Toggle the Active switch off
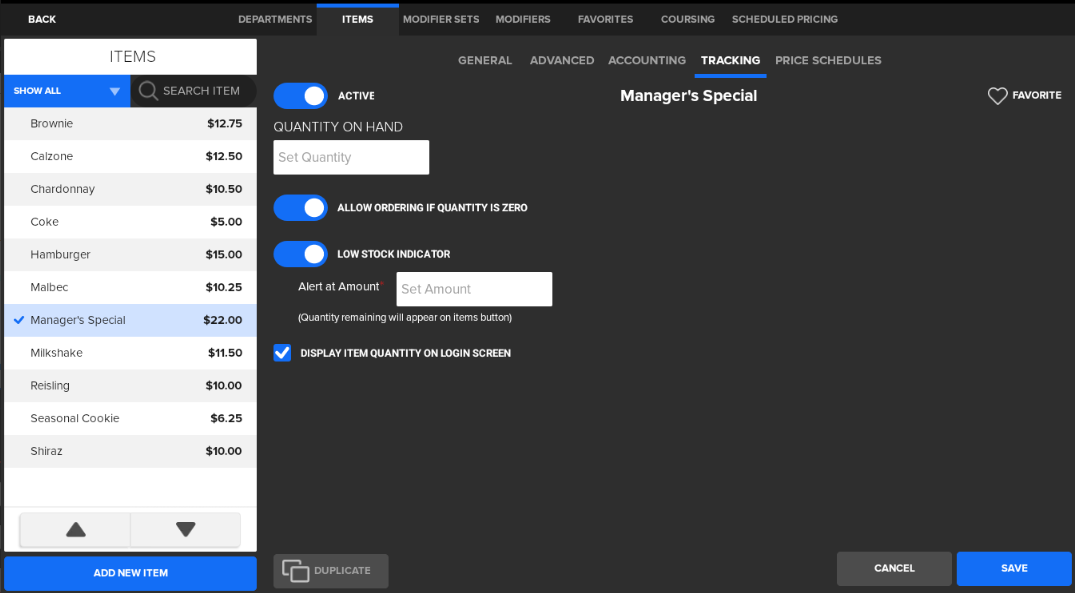Image resolution: width=1075 pixels, height=593 pixels. coord(300,96)
